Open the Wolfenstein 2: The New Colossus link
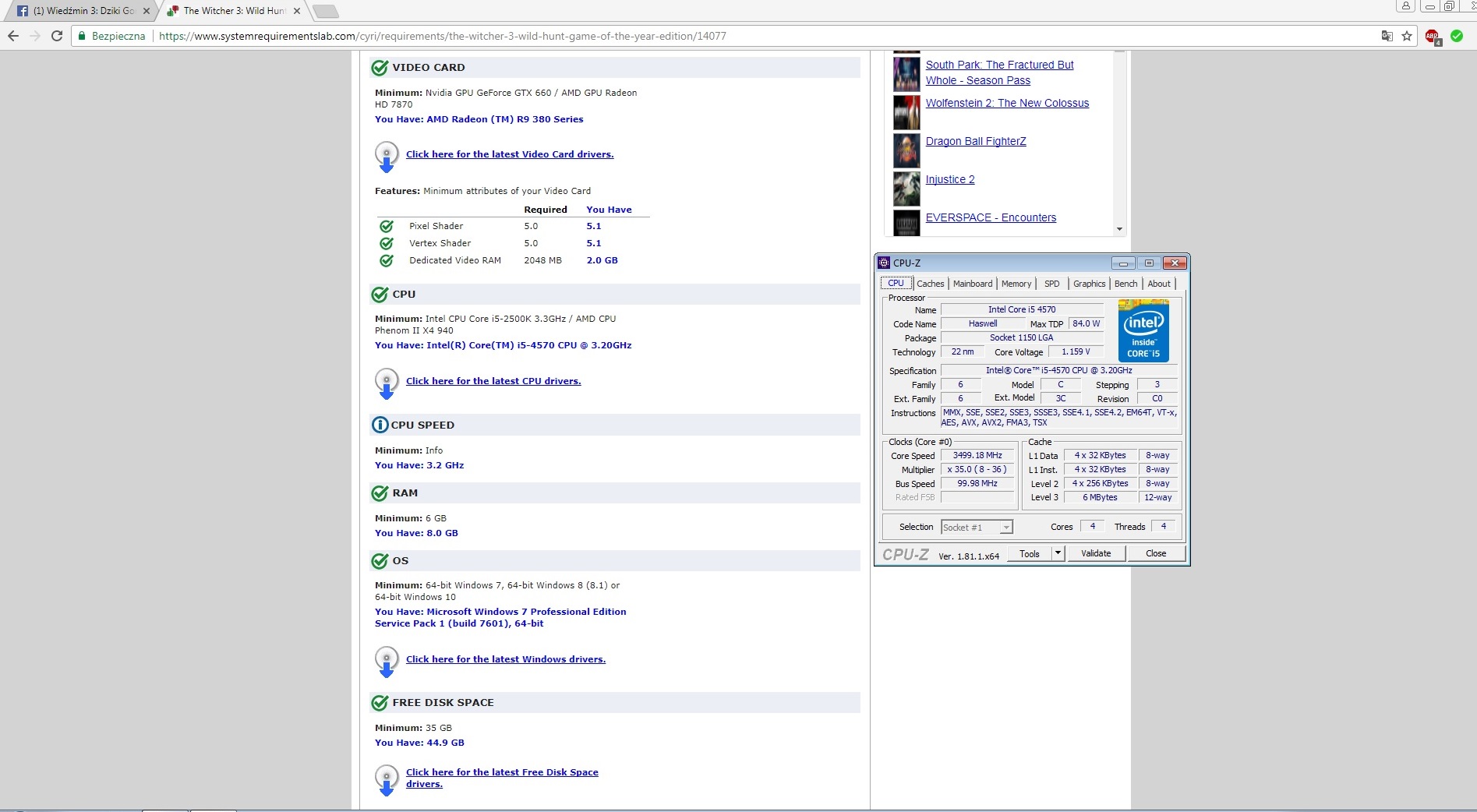Viewport: 1477px width, 812px height. (x=1007, y=103)
